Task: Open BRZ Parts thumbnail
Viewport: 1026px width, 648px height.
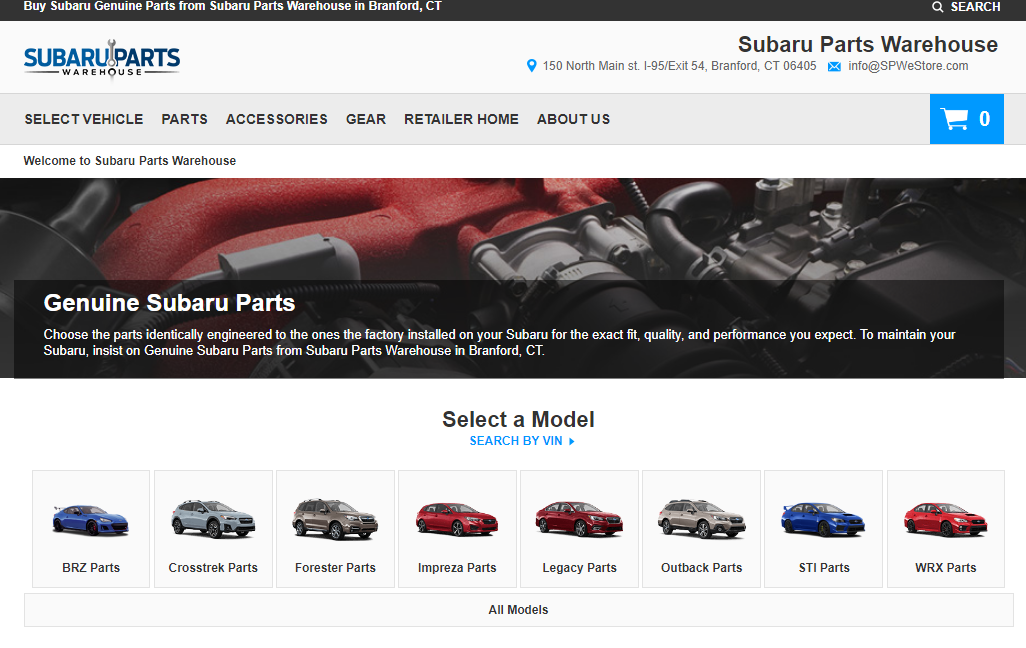Action: point(90,528)
